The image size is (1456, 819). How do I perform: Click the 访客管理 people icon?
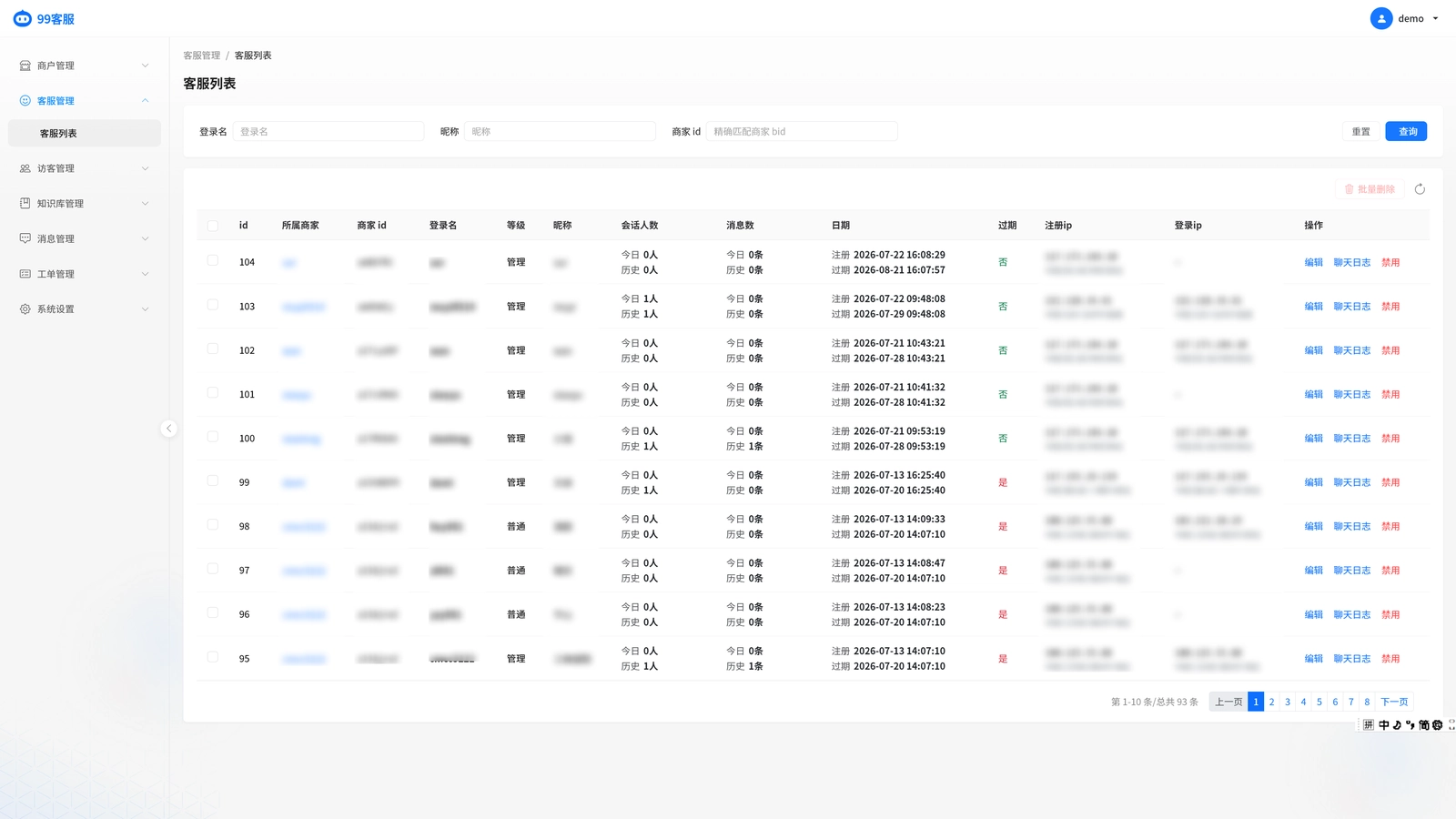[25, 168]
